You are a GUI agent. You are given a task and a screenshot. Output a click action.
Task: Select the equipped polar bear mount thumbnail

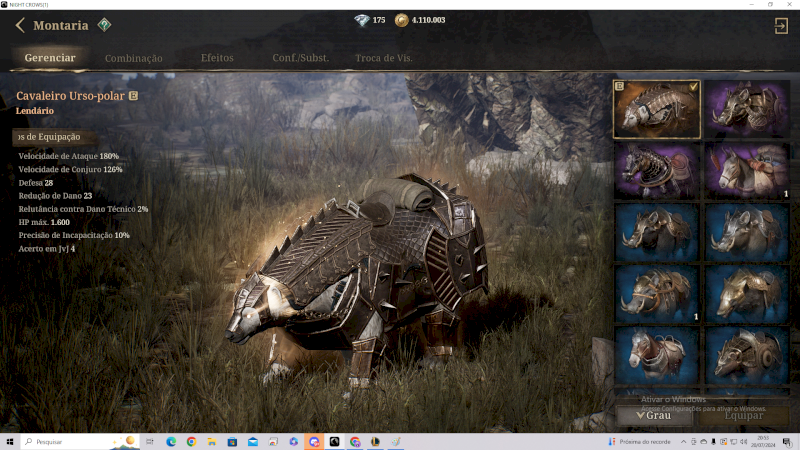(656, 108)
